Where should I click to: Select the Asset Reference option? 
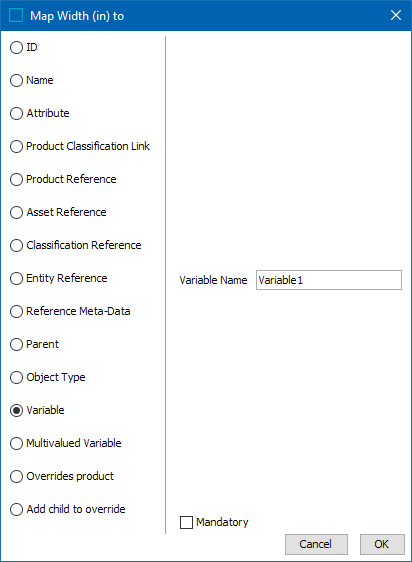click(16, 212)
